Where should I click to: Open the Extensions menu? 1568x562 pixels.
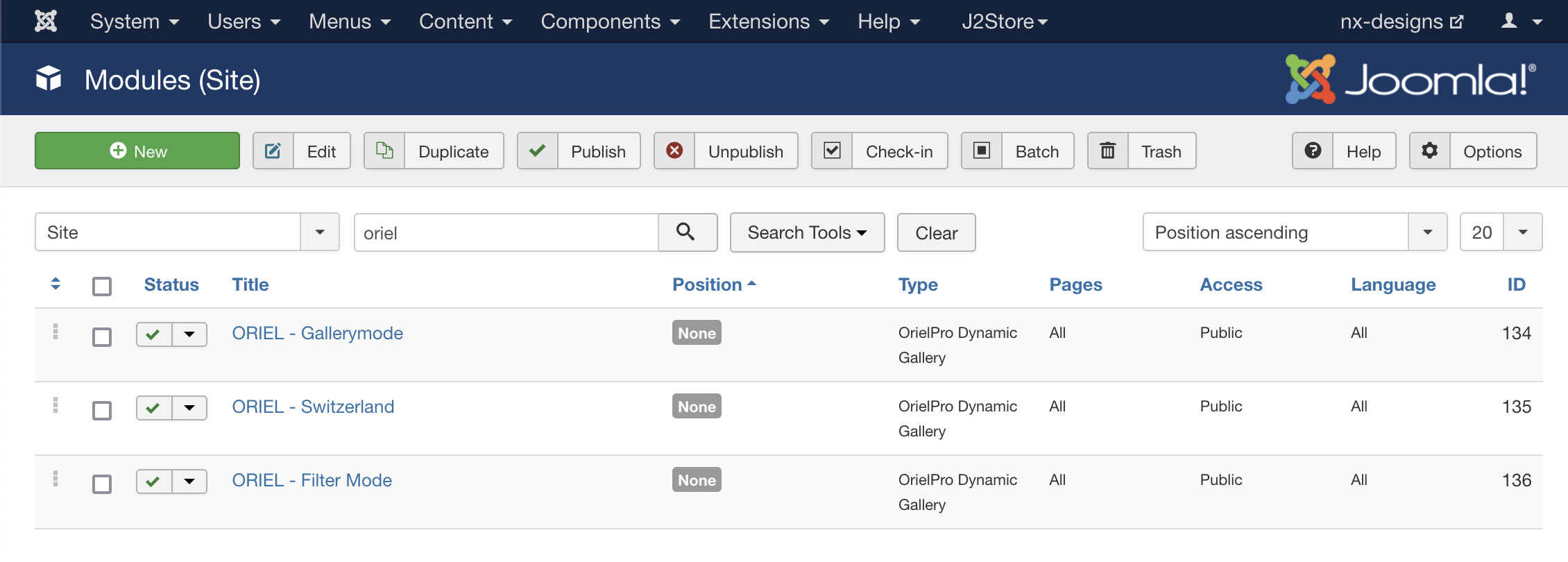click(769, 22)
